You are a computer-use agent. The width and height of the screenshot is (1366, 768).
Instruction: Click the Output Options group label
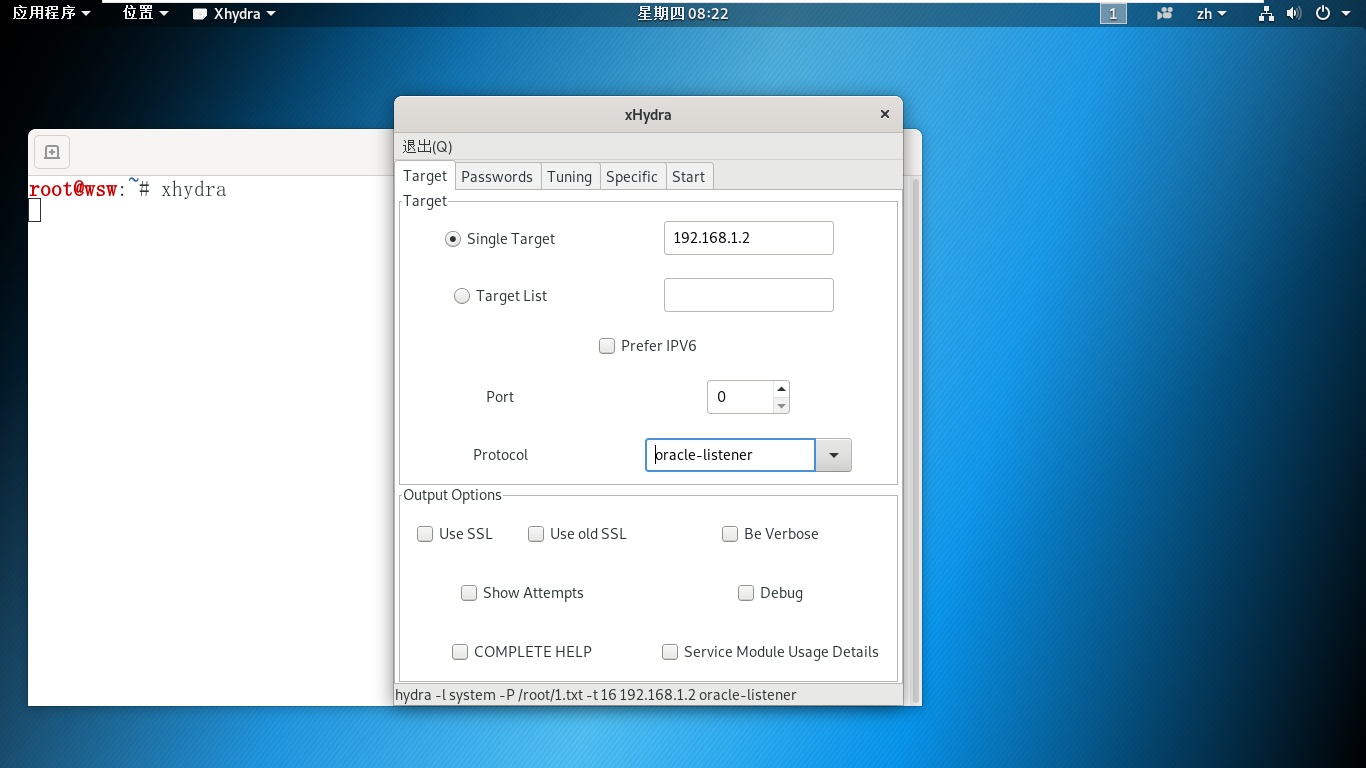[452, 495]
